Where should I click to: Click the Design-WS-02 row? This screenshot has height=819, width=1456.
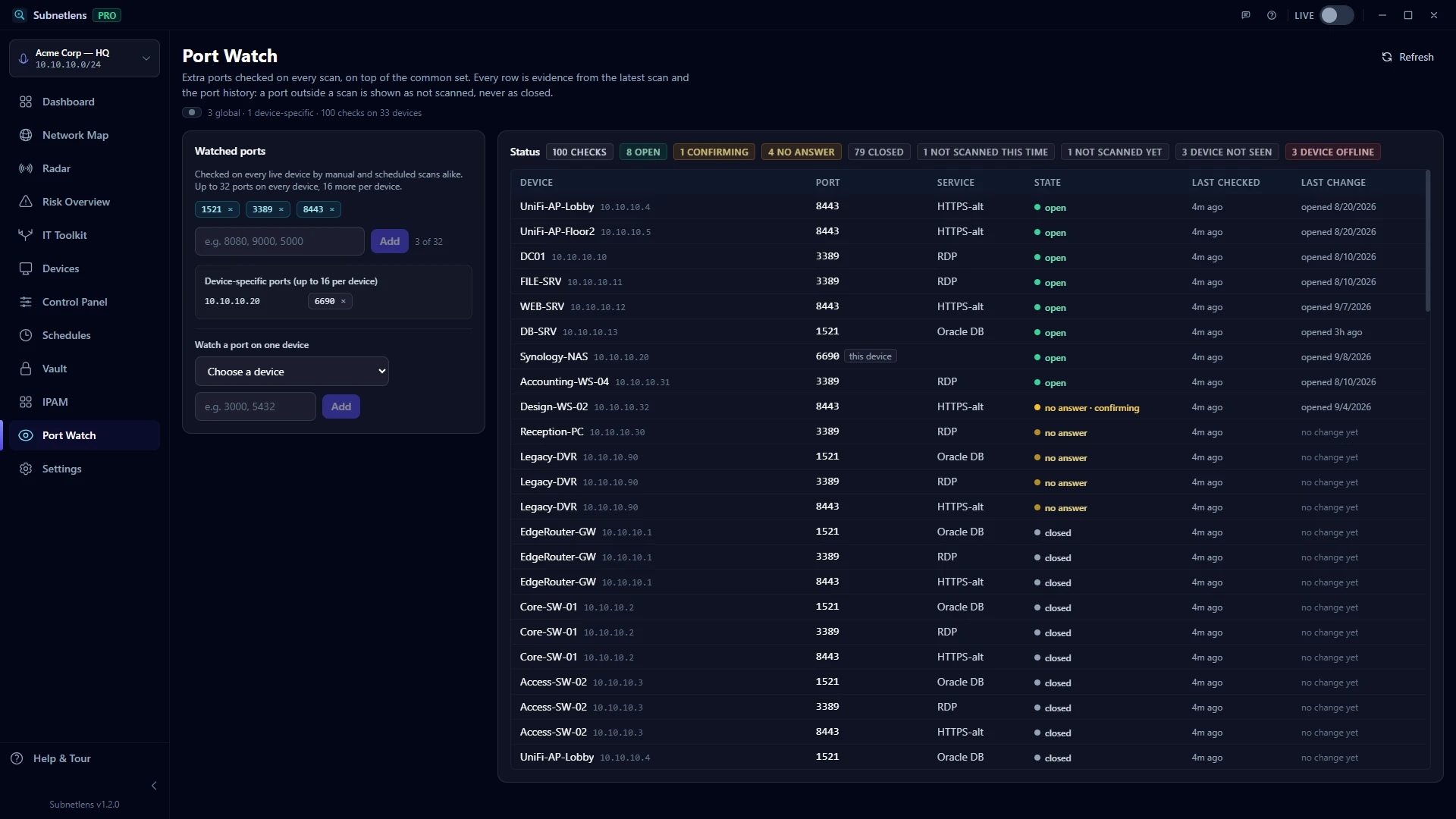click(968, 406)
